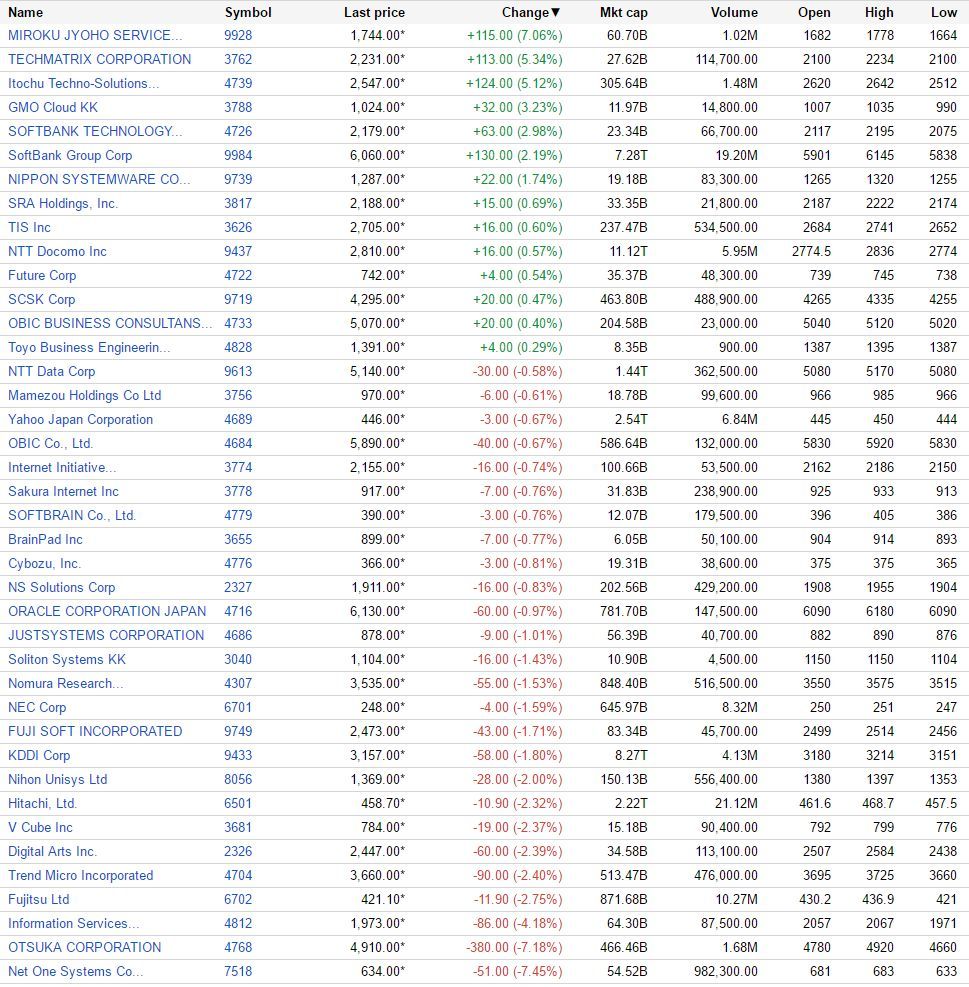Viewport: 969px width, 987px height.
Task: Open Nihon Unisys Ltd link
Action: pyautogui.click(x=57, y=779)
